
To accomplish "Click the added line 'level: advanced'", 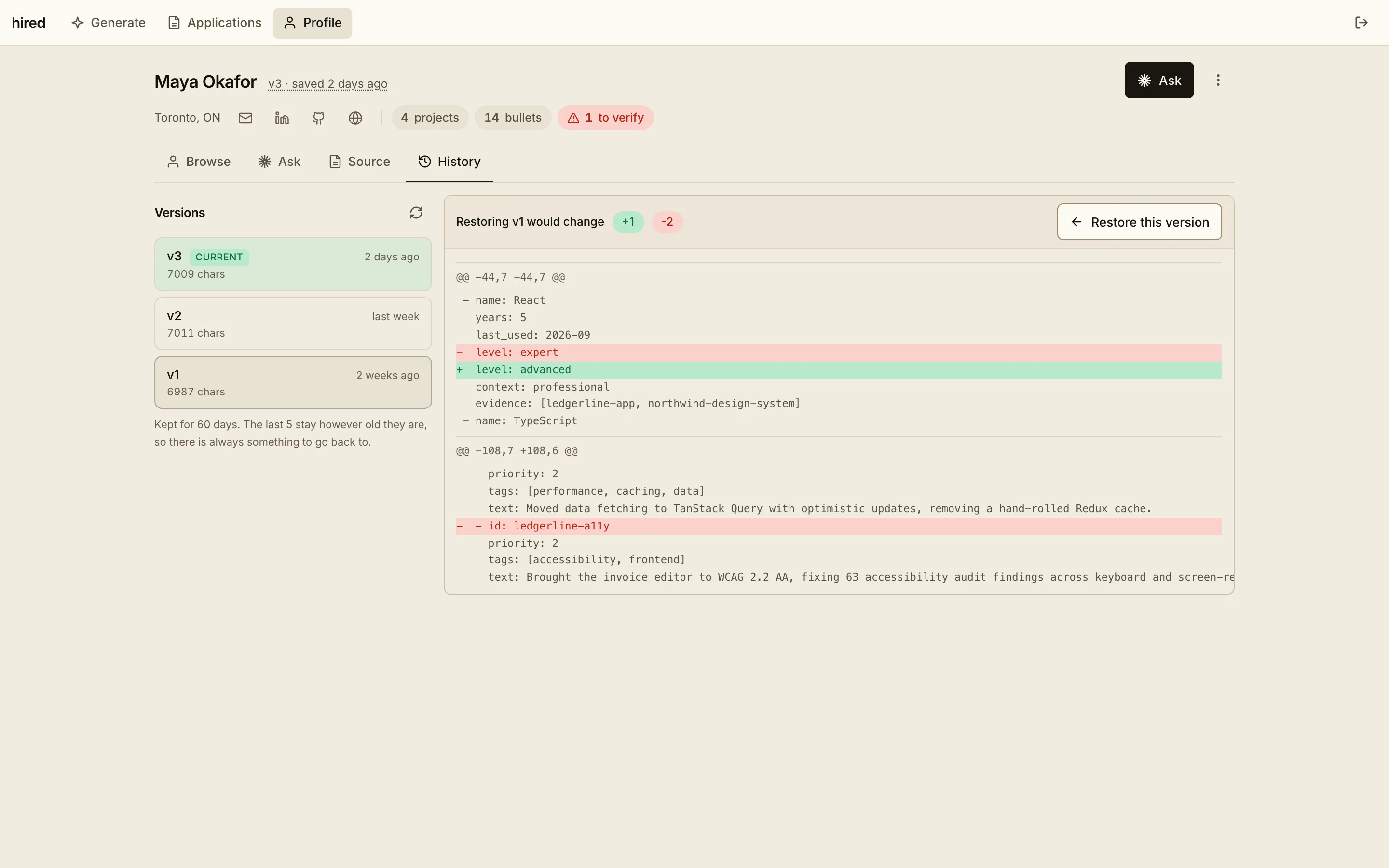I will click(839, 370).
